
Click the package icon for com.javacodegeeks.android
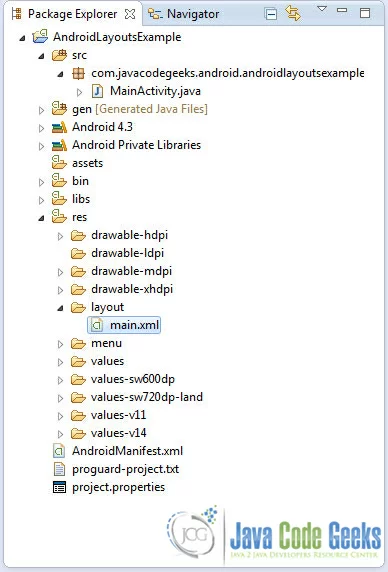coord(78,73)
